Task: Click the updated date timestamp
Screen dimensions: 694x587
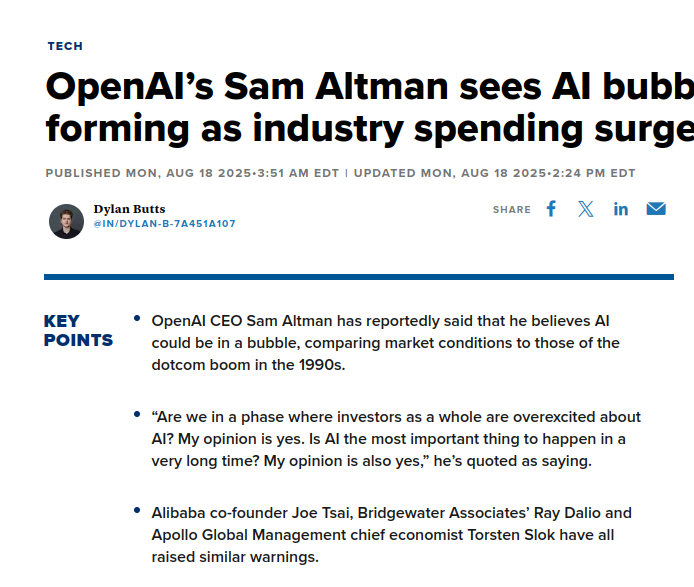Action: click(x=494, y=173)
